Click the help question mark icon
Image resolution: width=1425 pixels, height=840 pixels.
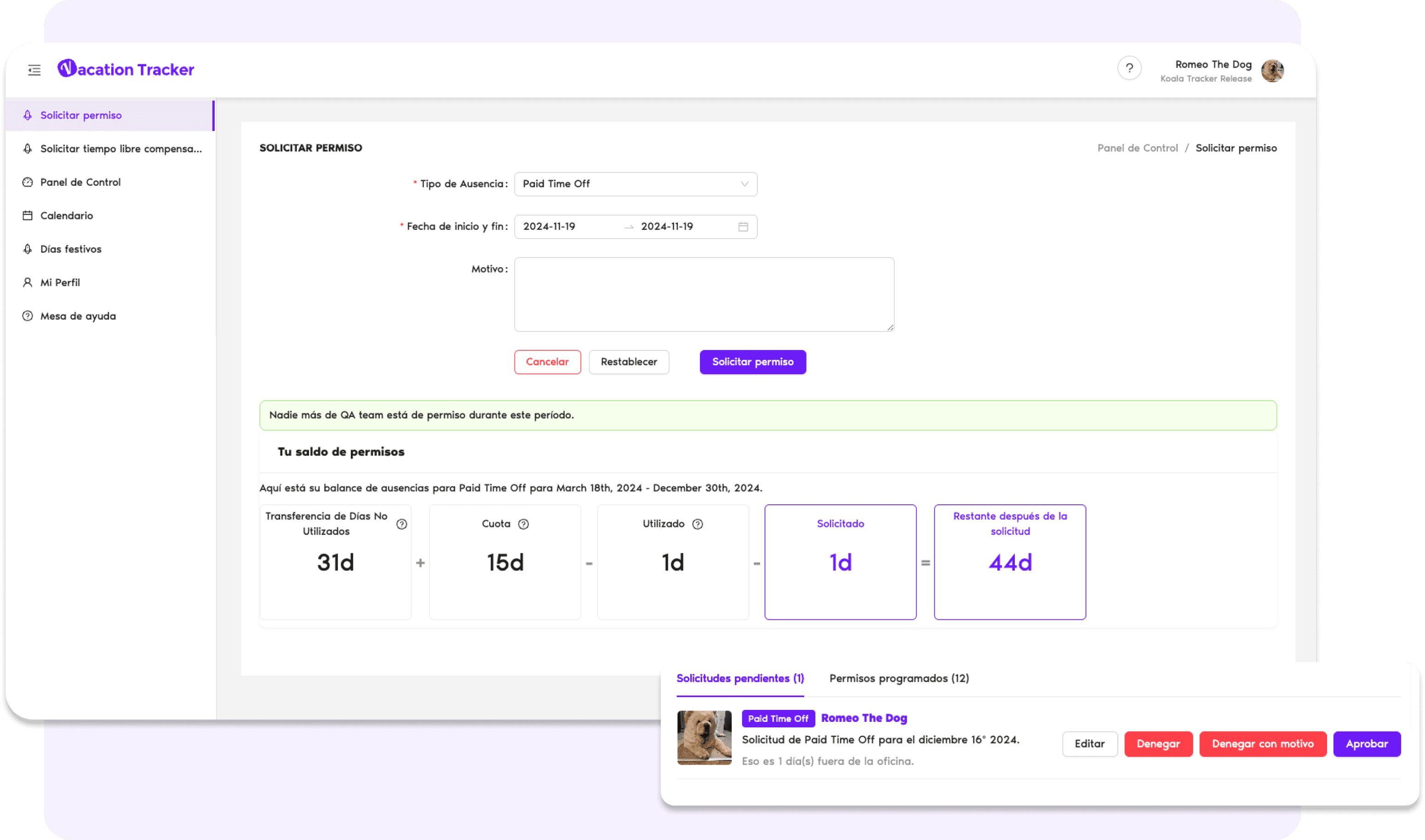tap(1129, 68)
